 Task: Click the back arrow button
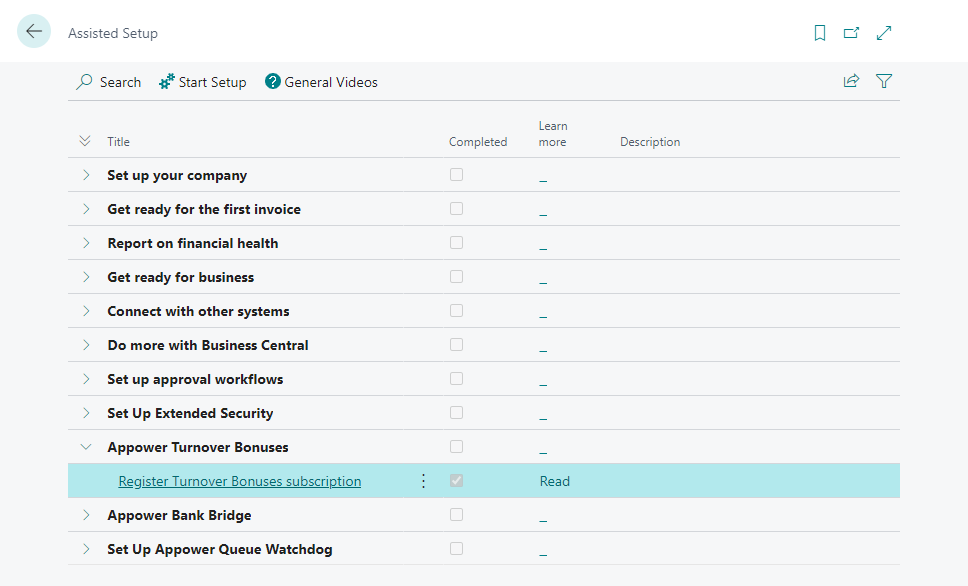[x=34, y=32]
